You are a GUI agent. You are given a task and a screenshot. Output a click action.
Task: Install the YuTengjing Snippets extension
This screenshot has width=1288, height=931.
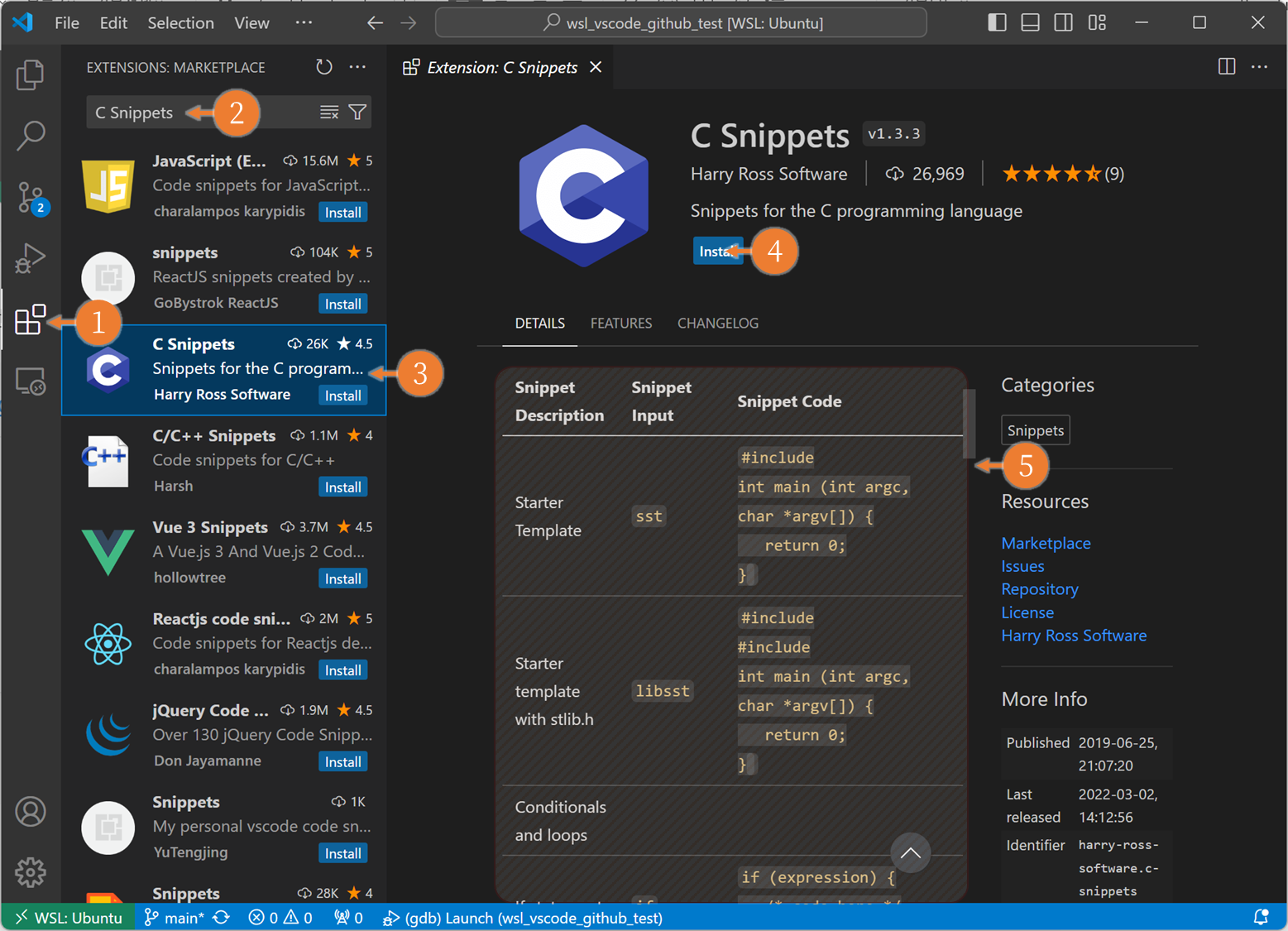click(x=342, y=854)
